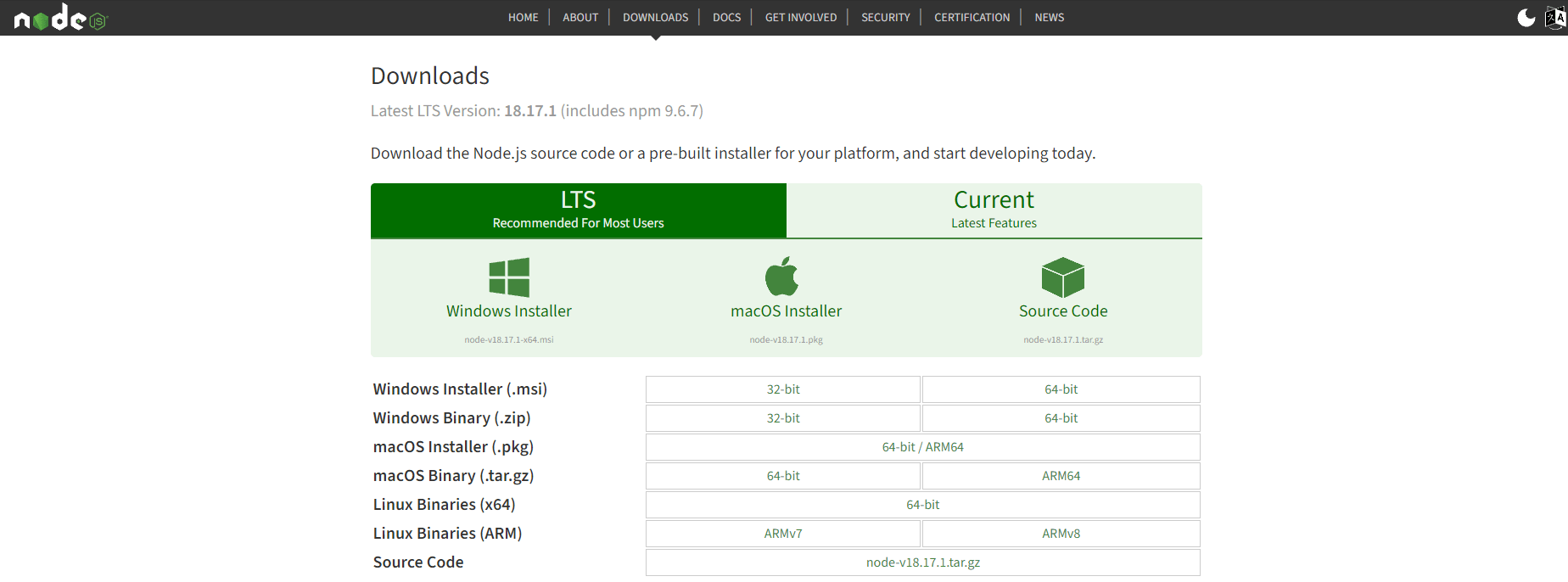Click the macOS Installer label link
The width and height of the screenshot is (1568, 582).
pos(787,311)
